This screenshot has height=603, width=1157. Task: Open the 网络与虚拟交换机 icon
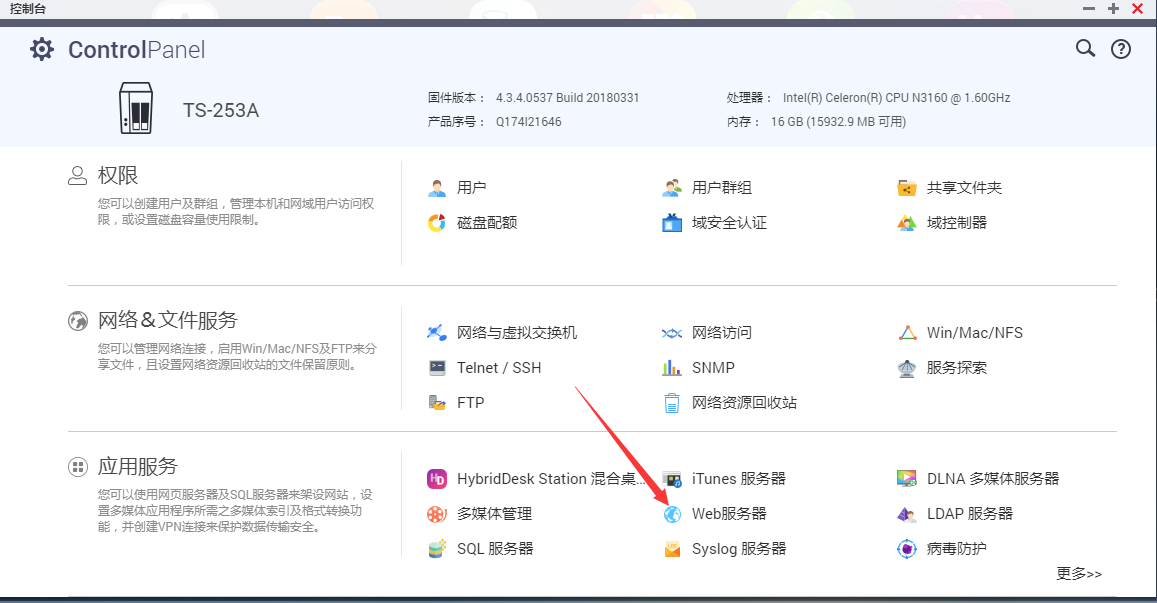[x=437, y=333]
